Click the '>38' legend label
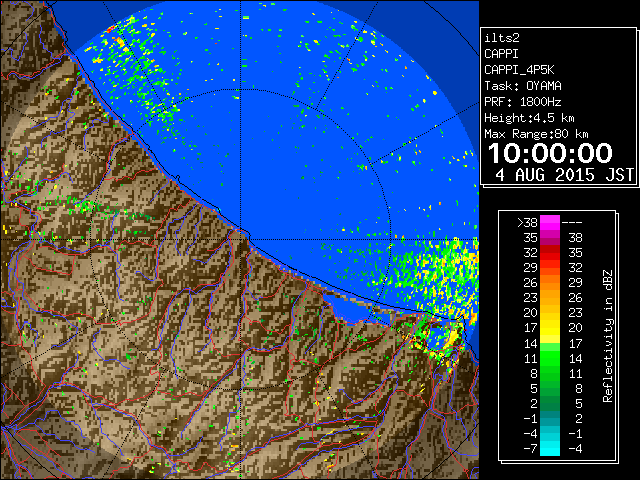640x480 pixels. click(527, 223)
